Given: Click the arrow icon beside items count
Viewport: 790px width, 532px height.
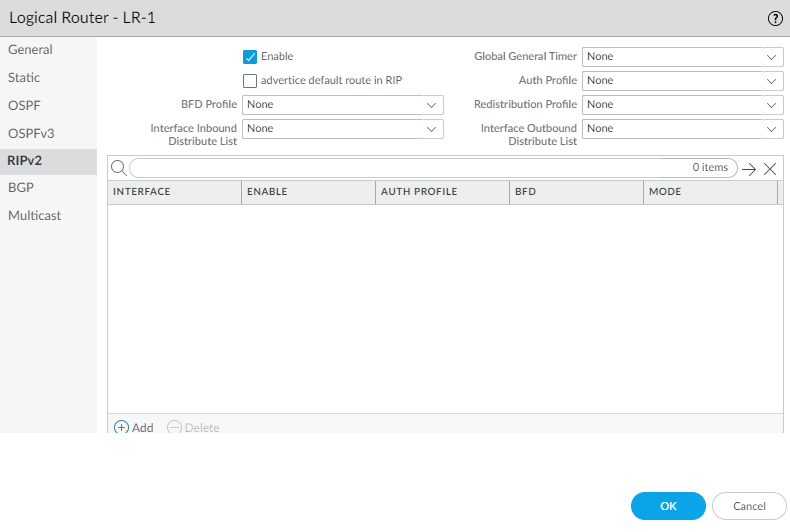Looking at the screenshot, I should coord(749,169).
